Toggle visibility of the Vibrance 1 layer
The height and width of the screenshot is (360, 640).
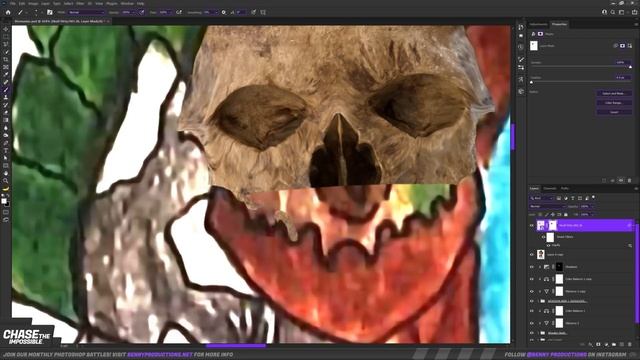pos(532,323)
